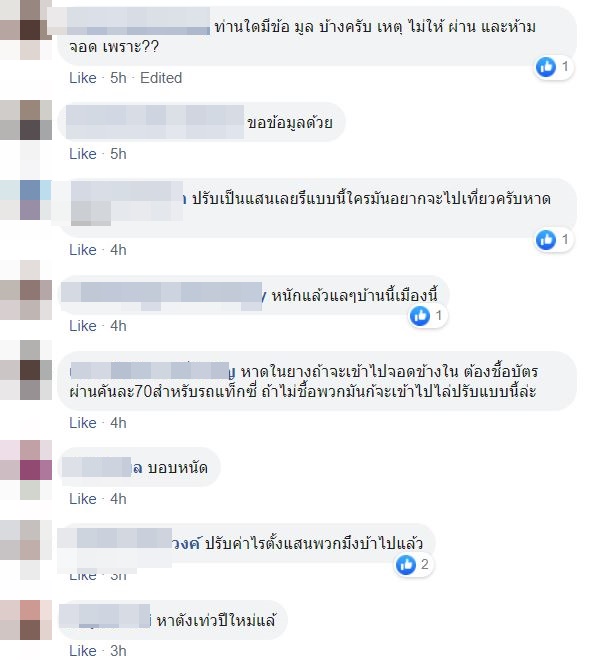Like the 'ขอข้อมูลด้วย' comment
611x666 pixels.
(x=83, y=154)
